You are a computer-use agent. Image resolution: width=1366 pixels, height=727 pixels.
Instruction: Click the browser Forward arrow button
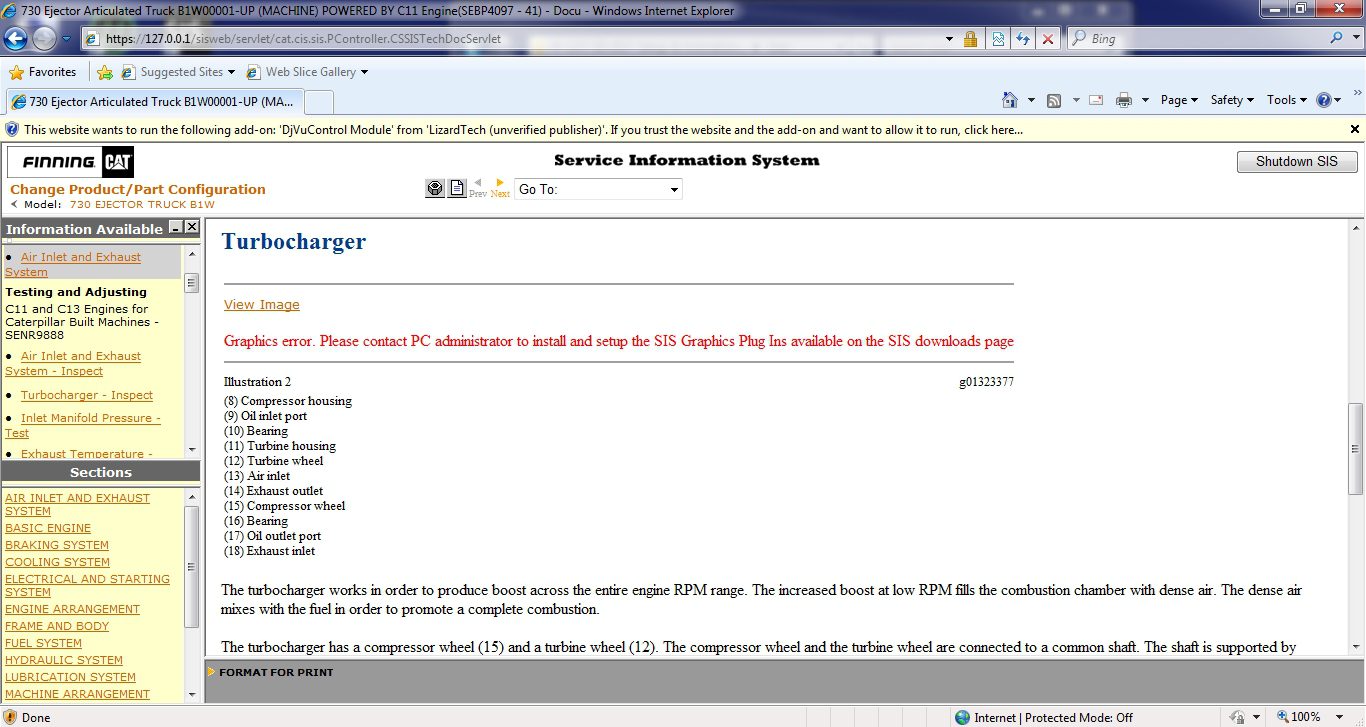coord(44,39)
